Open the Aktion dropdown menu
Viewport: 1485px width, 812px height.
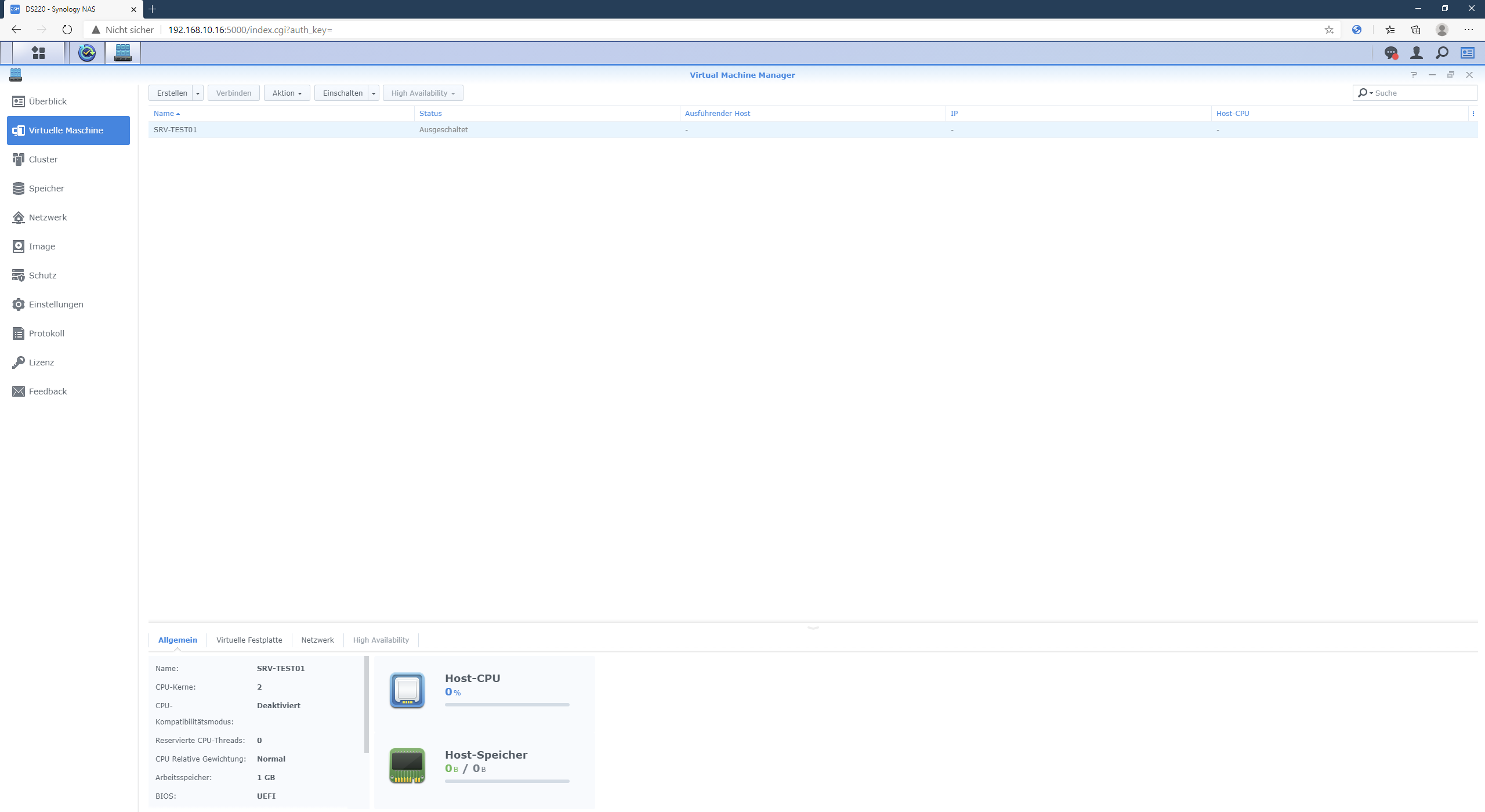point(287,93)
